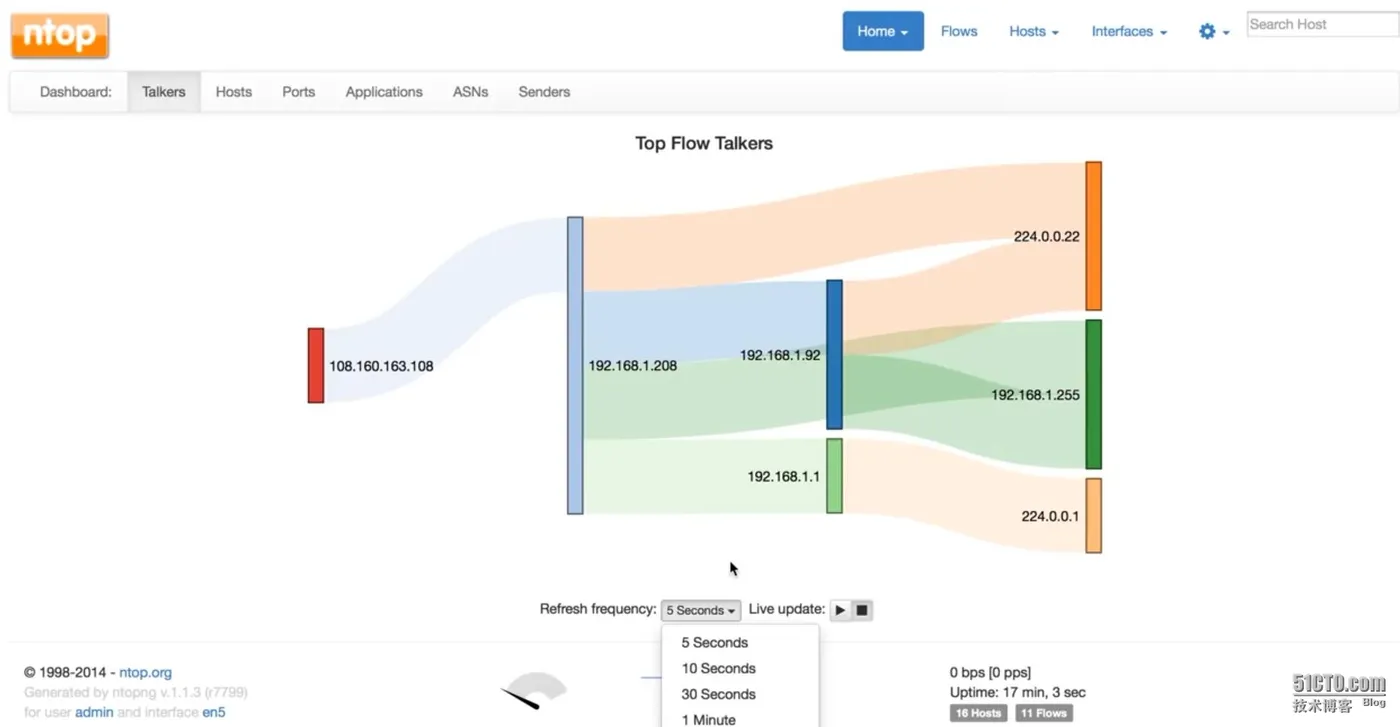Expand the Hosts navigation dropdown
The height and width of the screenshot is (727, 1400).
pyautogui.click(x=1033, y=32)
